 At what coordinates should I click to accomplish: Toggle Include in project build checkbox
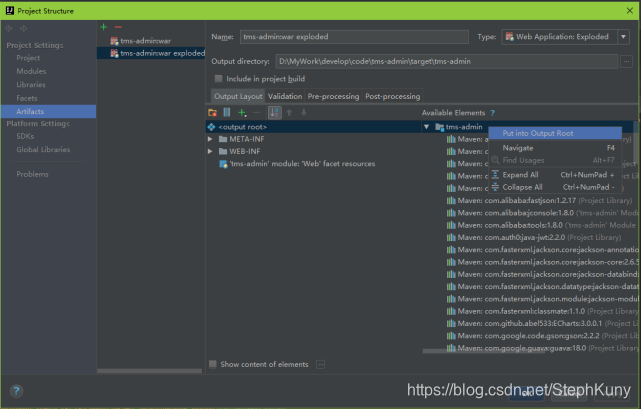click(x=219, y=79)
